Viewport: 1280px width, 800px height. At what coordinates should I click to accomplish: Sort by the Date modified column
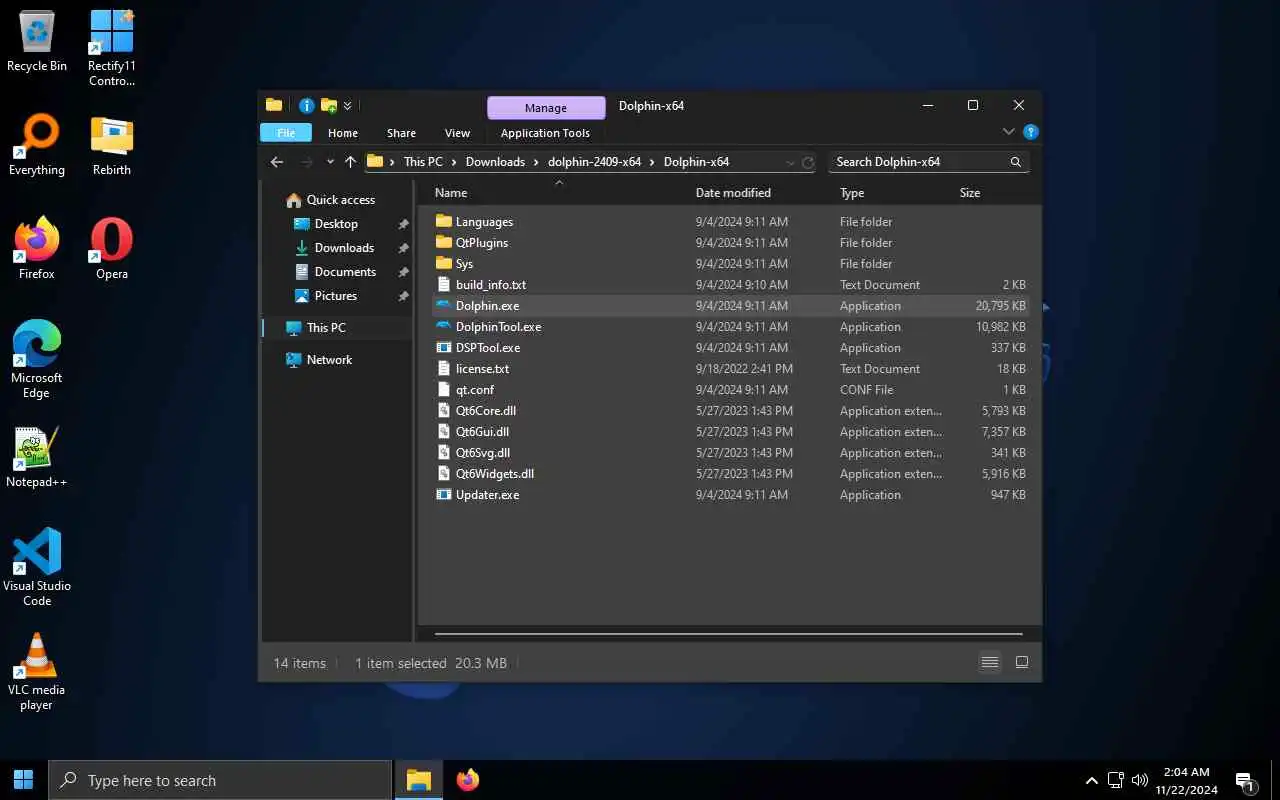point(733,193)
